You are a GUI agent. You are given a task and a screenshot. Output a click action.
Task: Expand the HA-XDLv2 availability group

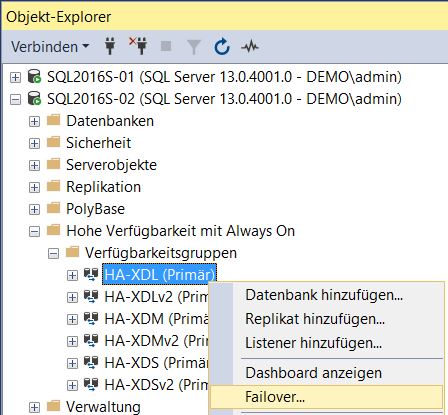(72, 297)
